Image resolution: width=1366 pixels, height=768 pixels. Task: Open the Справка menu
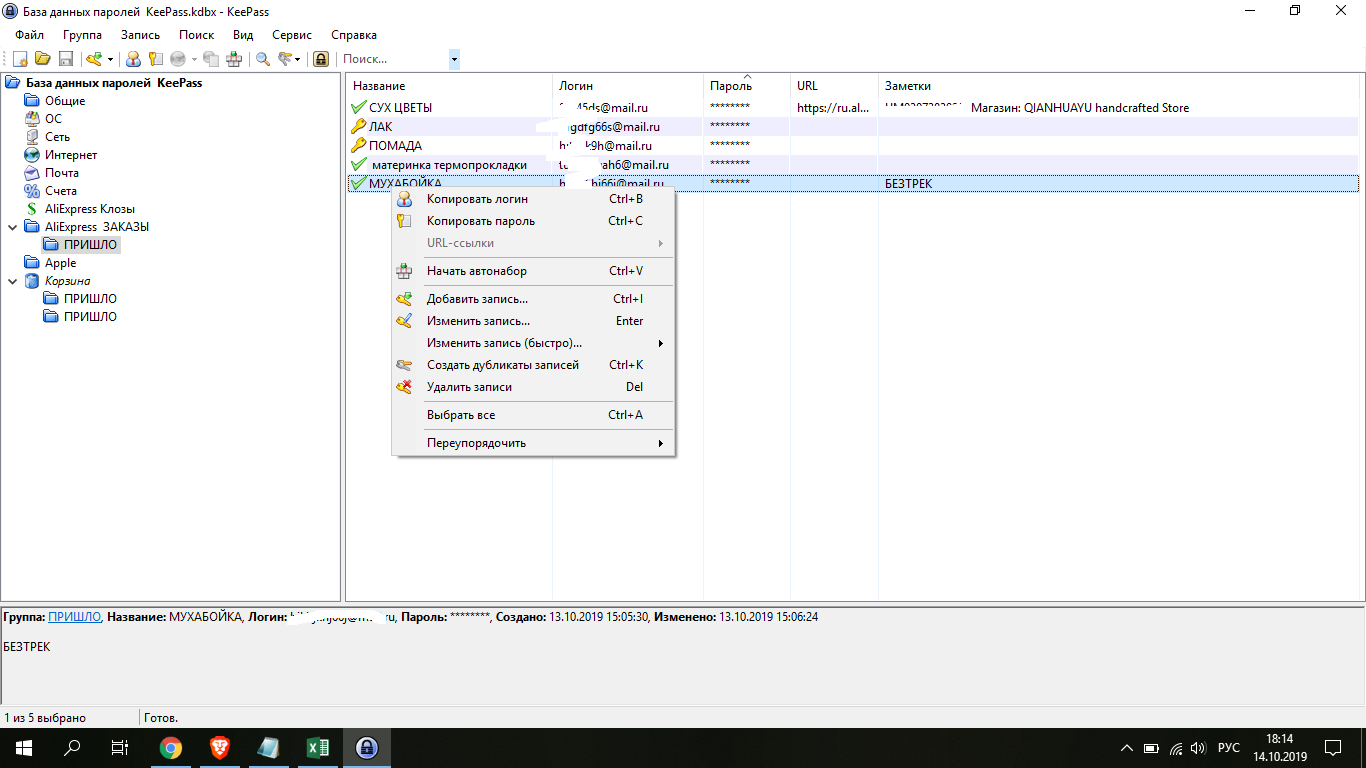354,35
